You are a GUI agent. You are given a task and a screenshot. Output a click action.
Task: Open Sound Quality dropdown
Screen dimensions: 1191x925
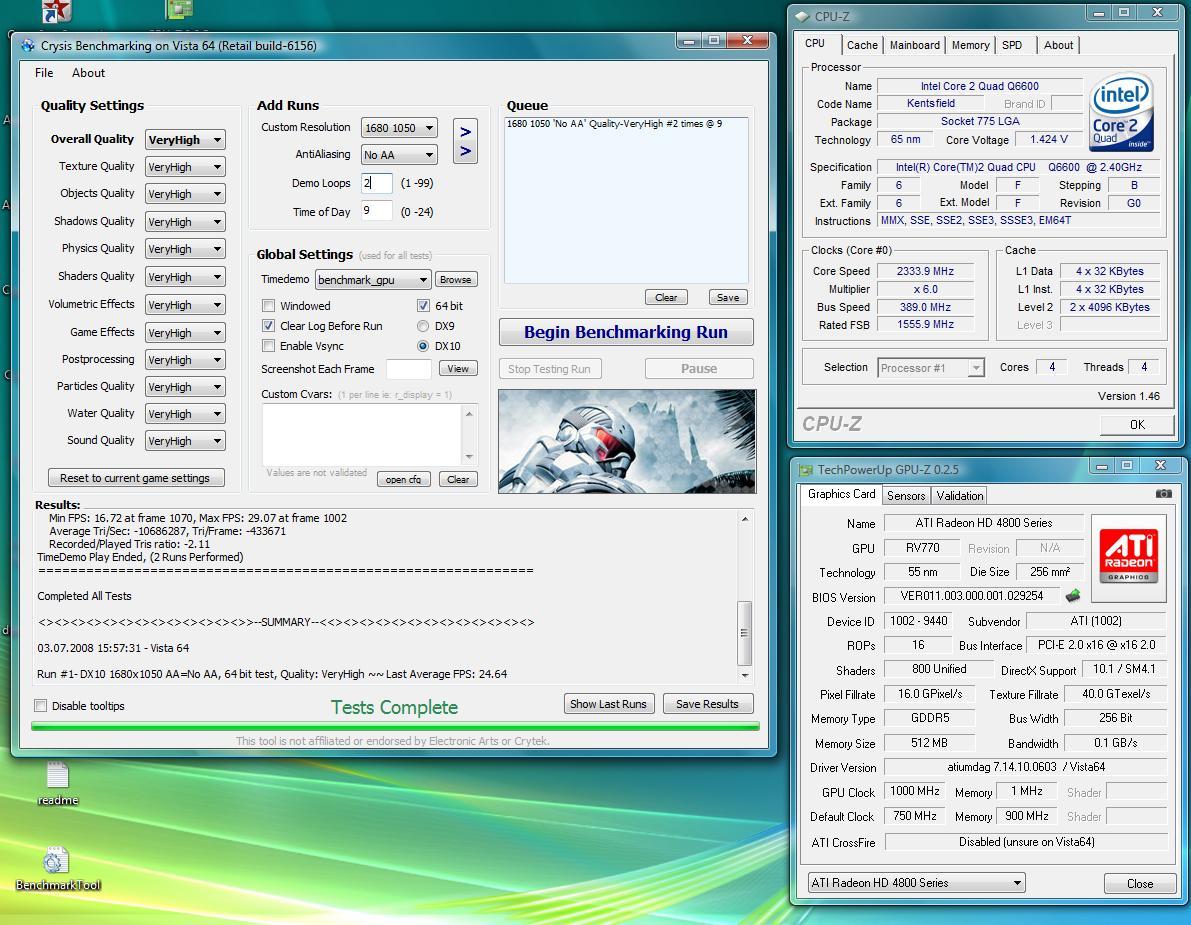[185, 441]
